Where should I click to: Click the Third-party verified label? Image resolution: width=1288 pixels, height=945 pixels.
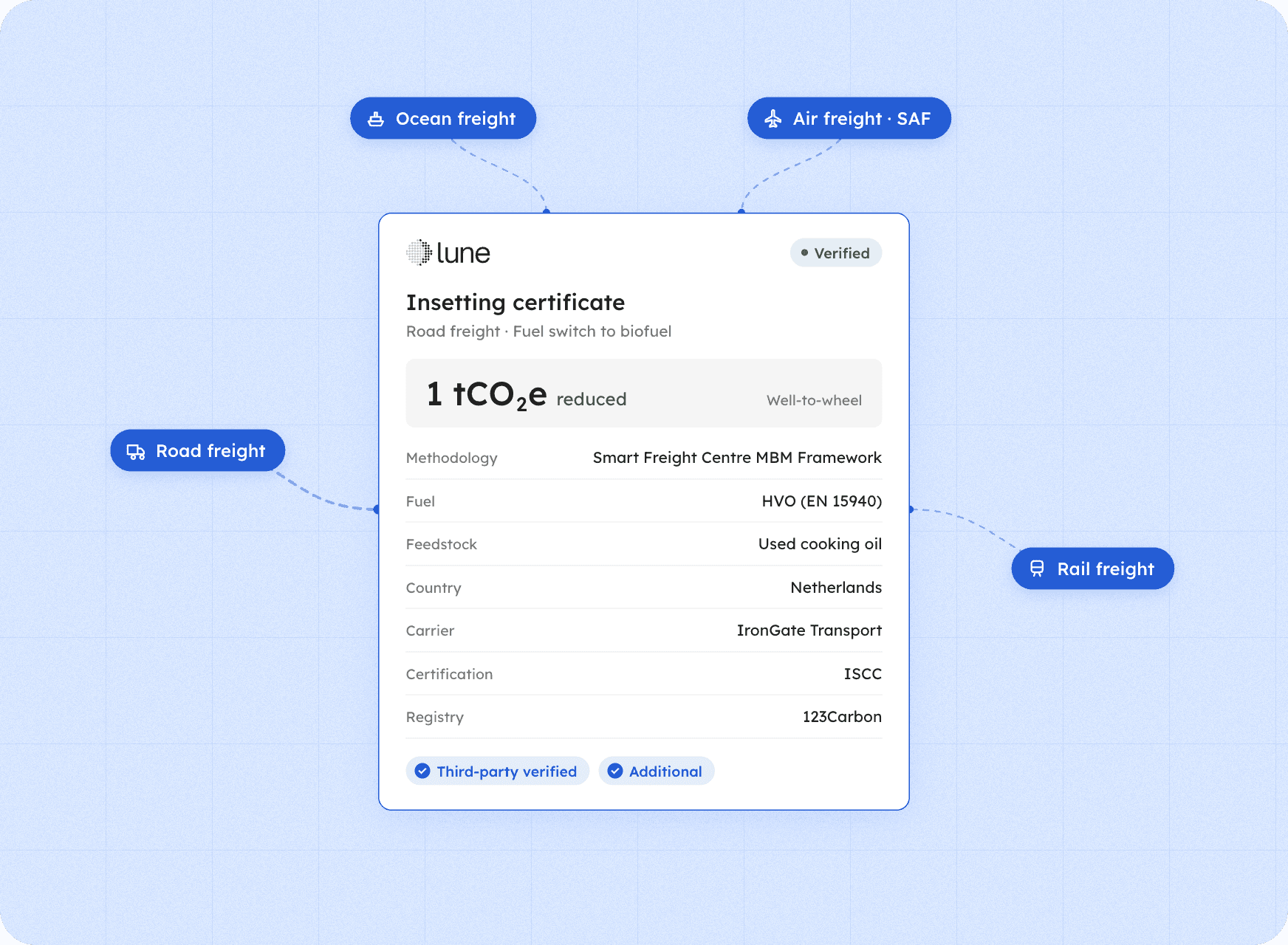pos(507,772)
